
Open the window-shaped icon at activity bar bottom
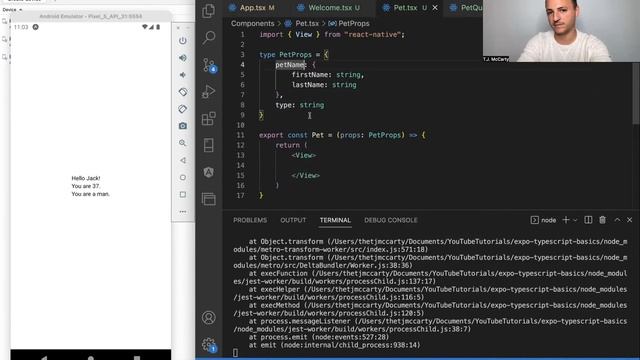209,199
